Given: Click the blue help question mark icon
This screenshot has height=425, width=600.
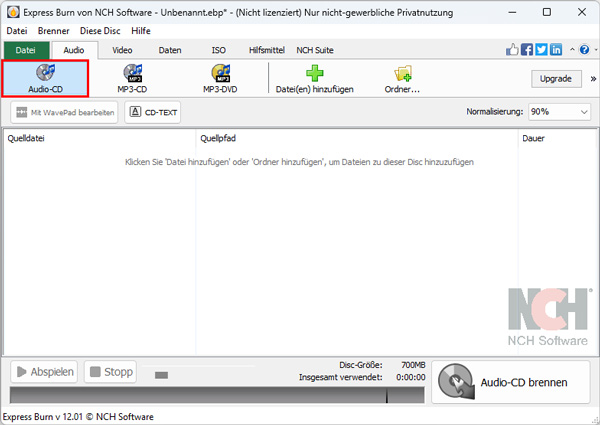Looking at the screenshot, I should tap(584, 49).
